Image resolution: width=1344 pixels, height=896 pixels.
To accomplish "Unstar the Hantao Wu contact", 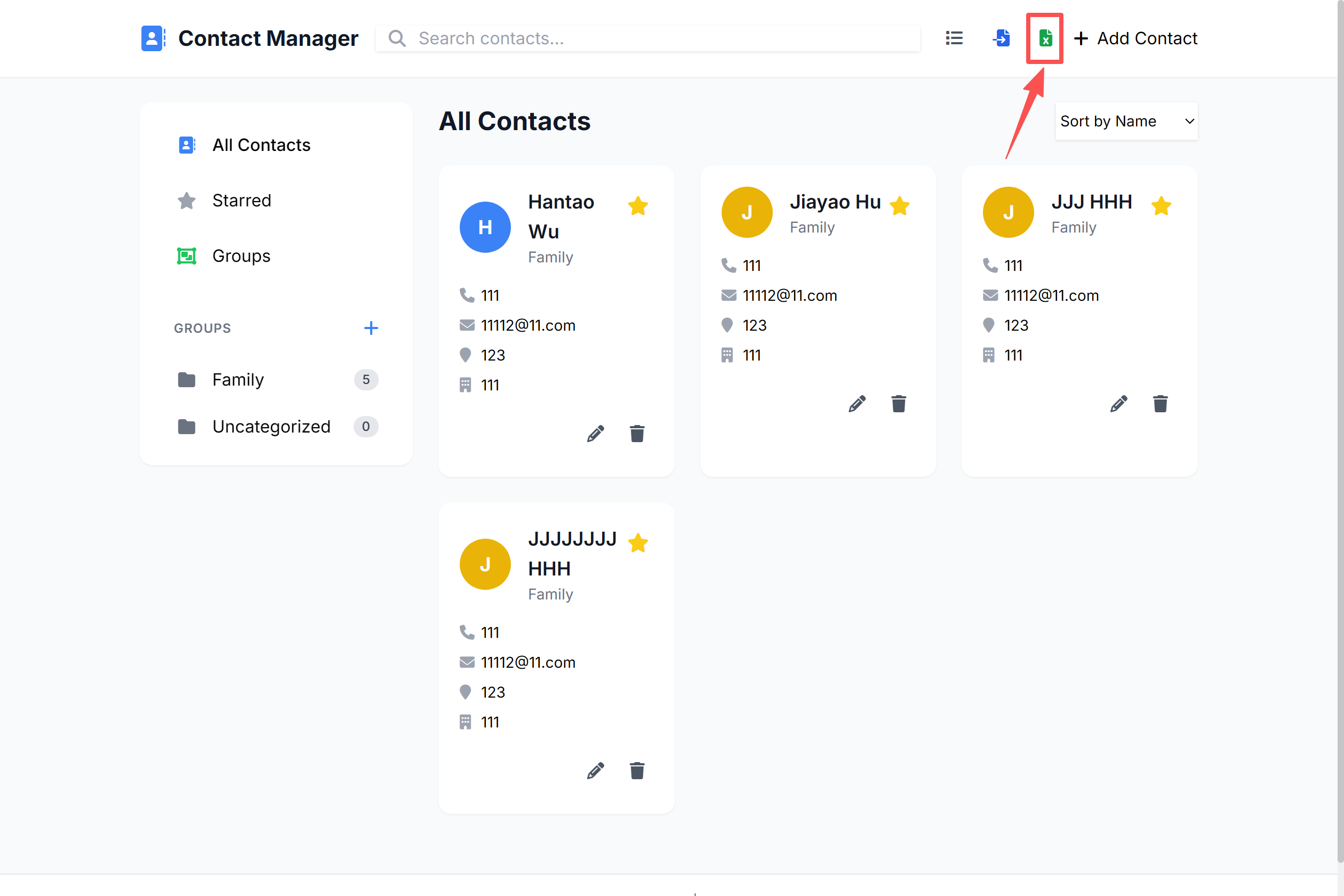I will coord(638,206).
